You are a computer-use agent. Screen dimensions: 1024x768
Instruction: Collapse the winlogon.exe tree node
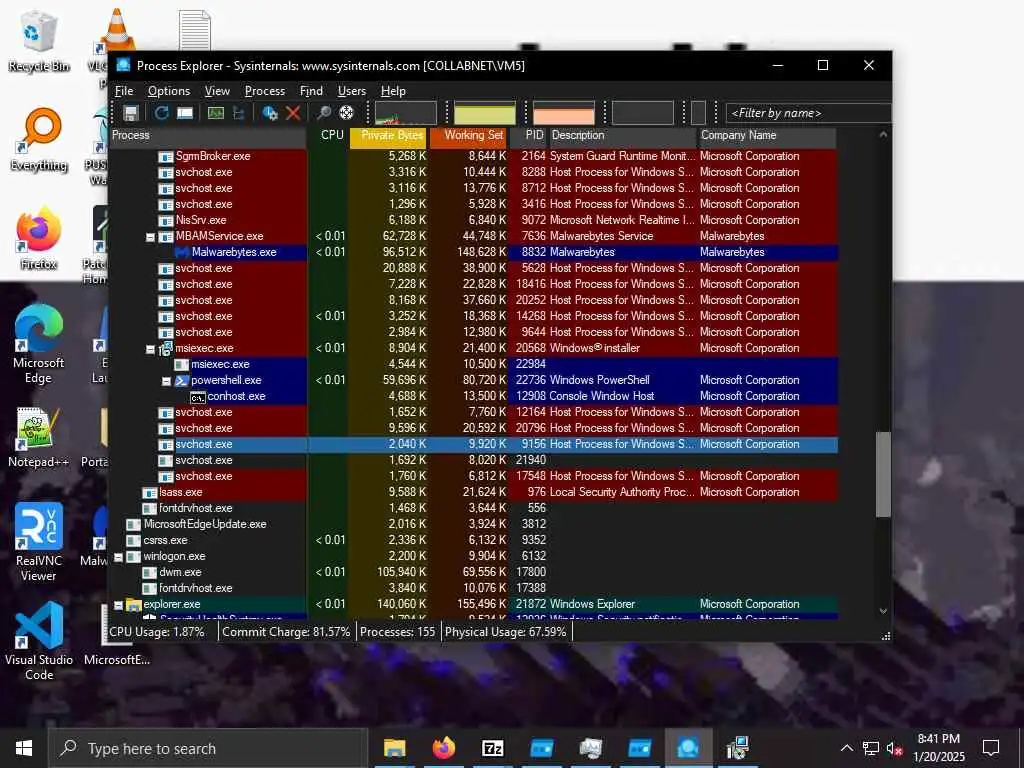118,557
